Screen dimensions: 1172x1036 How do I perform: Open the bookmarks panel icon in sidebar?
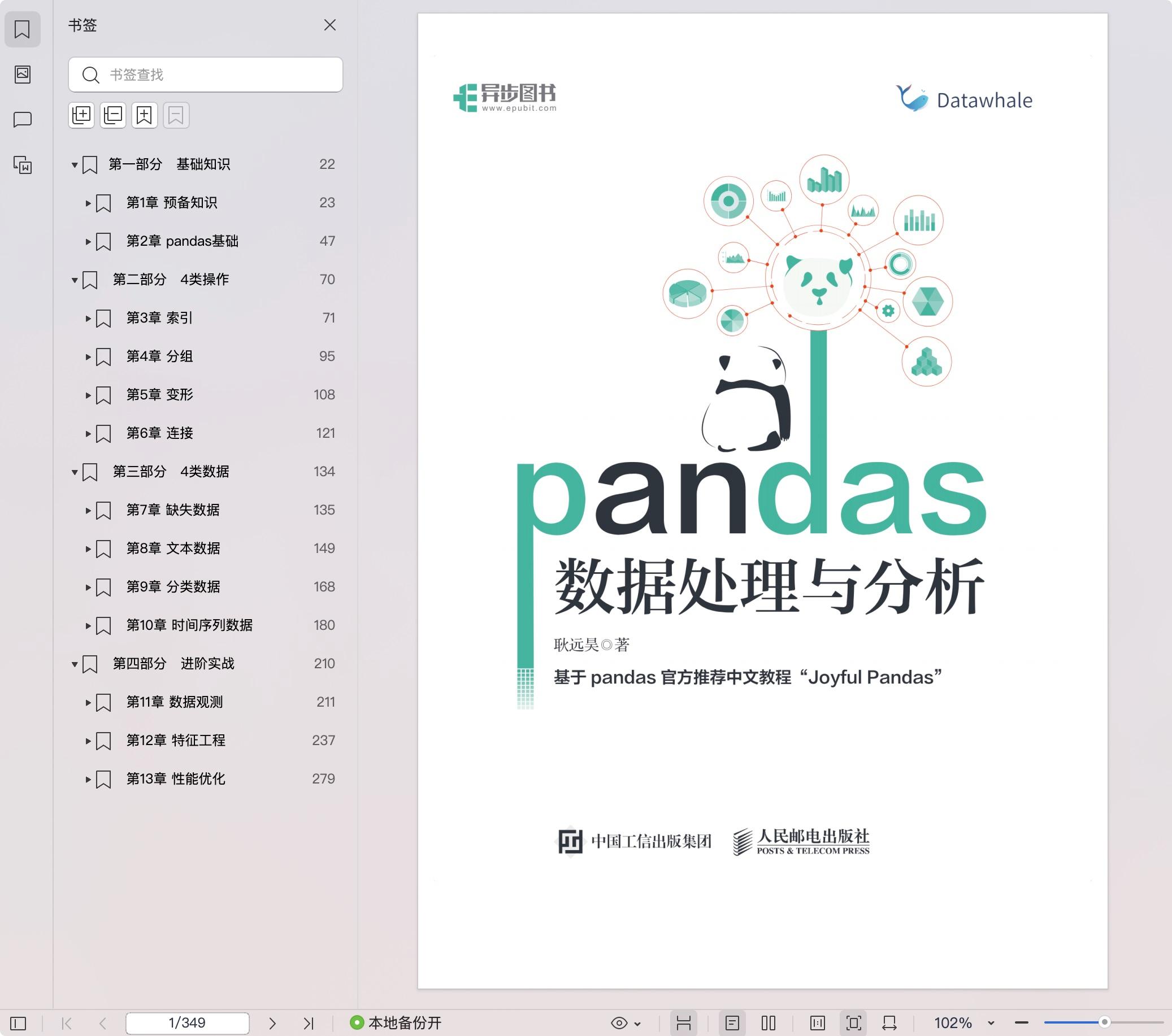tap(23, 29)
